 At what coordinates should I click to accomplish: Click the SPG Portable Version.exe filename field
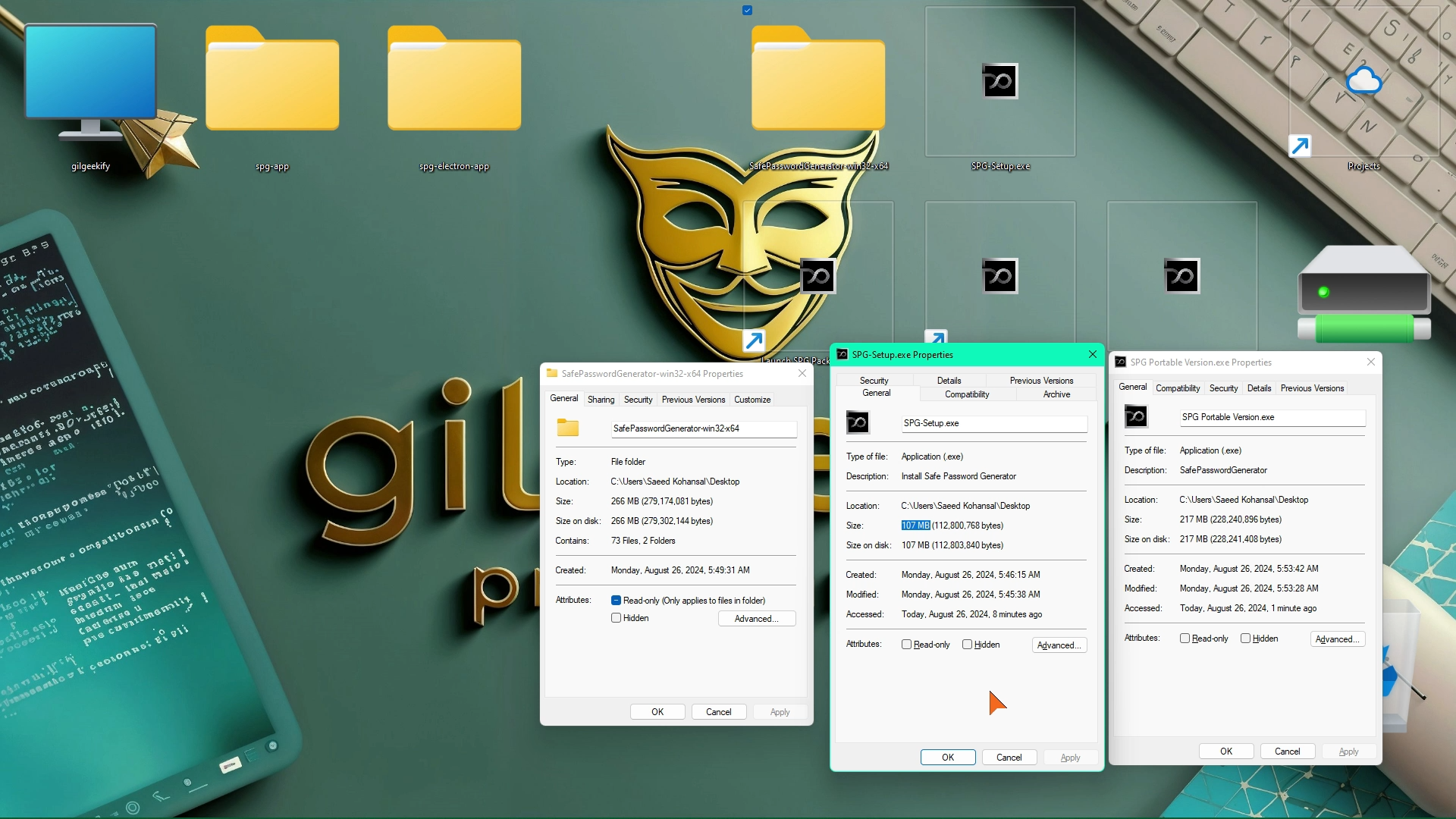[x=1272, y=417]
